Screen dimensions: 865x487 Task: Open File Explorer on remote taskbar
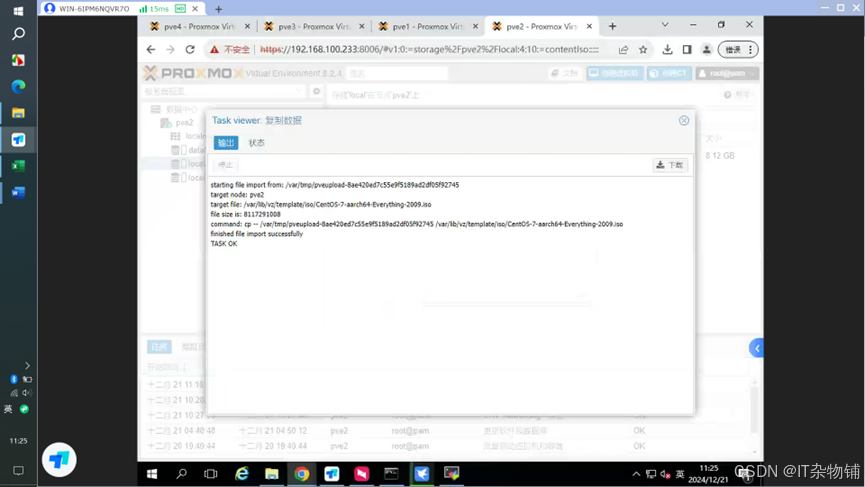coord(271,474)
